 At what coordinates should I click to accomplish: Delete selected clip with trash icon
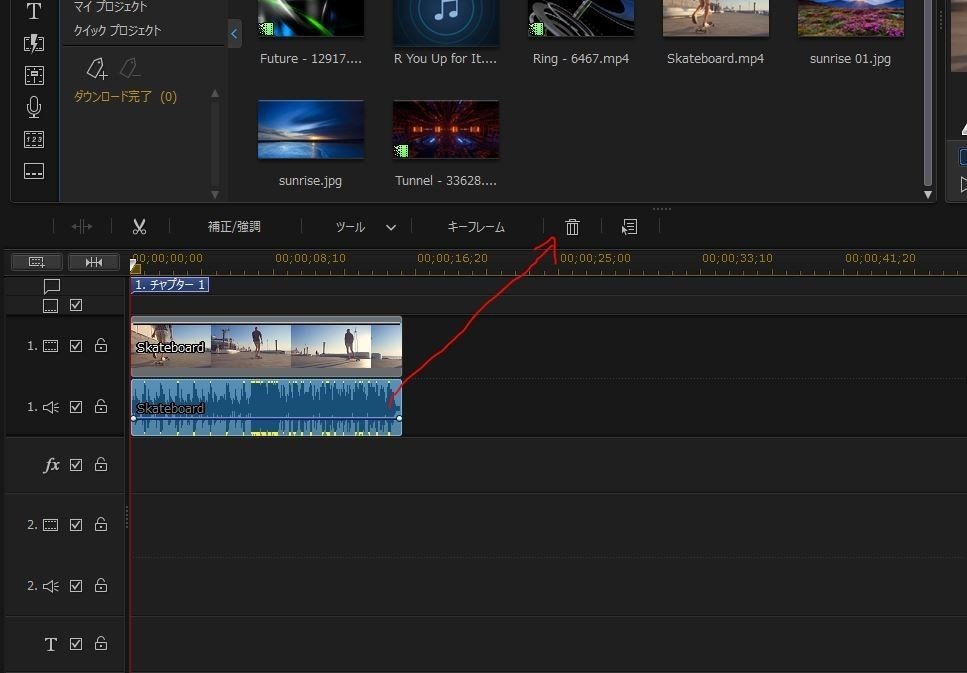coord(572,226)
